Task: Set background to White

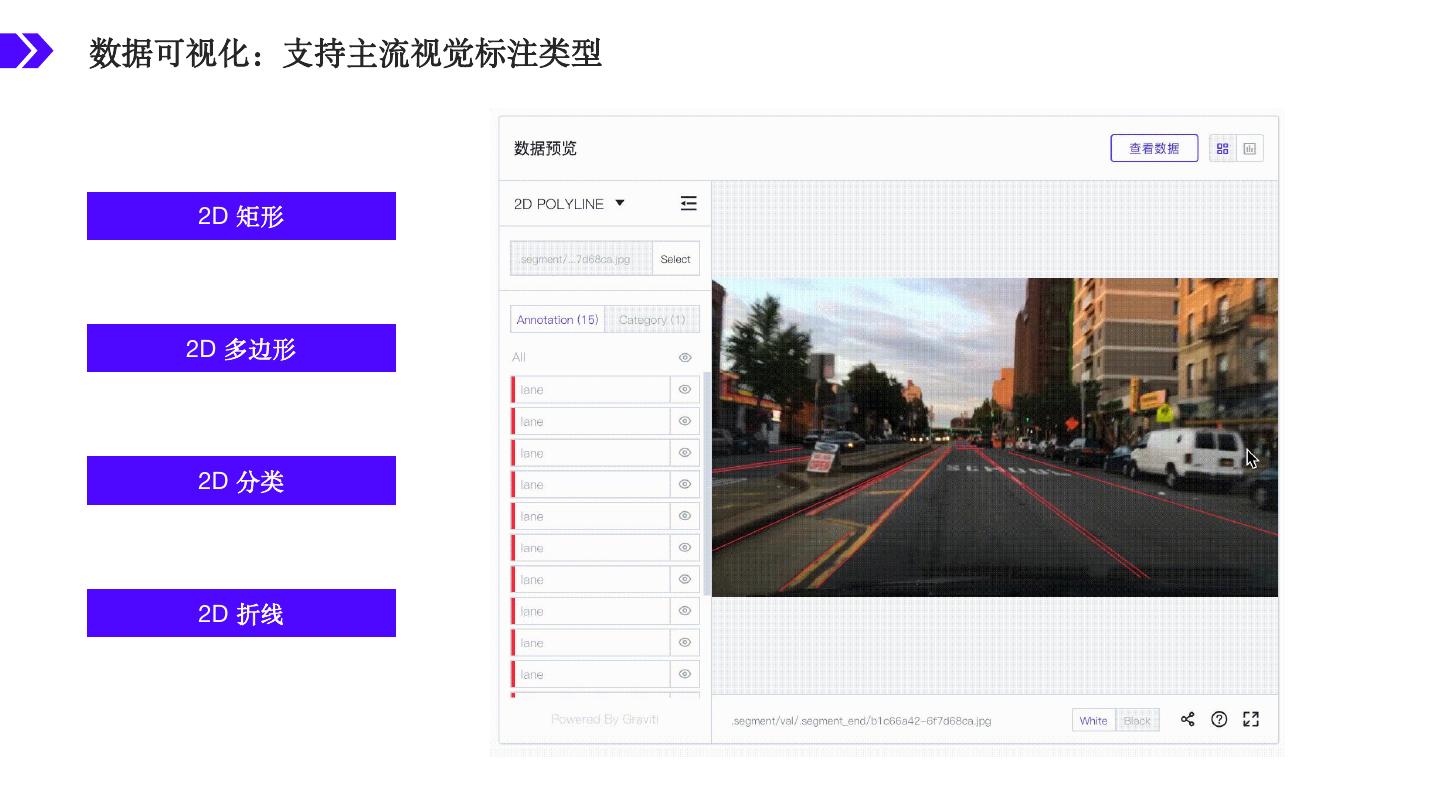Action: pos(1093,720)
